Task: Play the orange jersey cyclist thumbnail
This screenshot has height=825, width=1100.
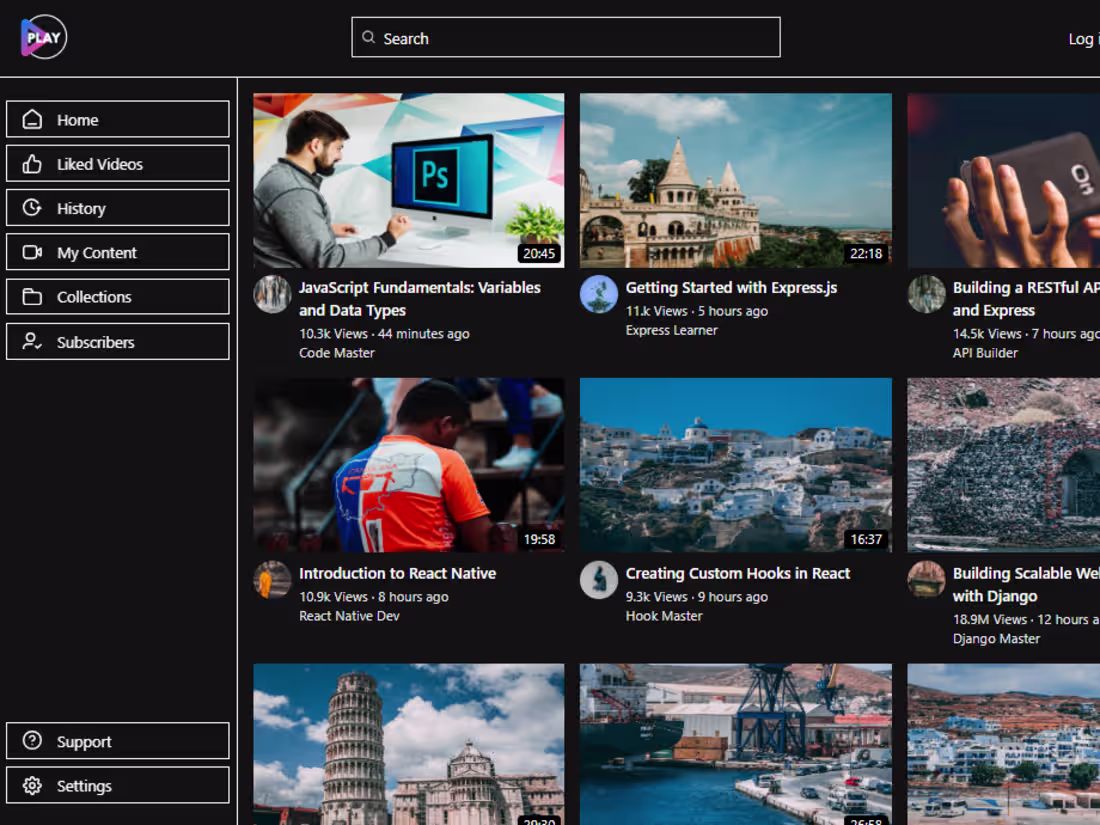Action: (x=408, y=465)
